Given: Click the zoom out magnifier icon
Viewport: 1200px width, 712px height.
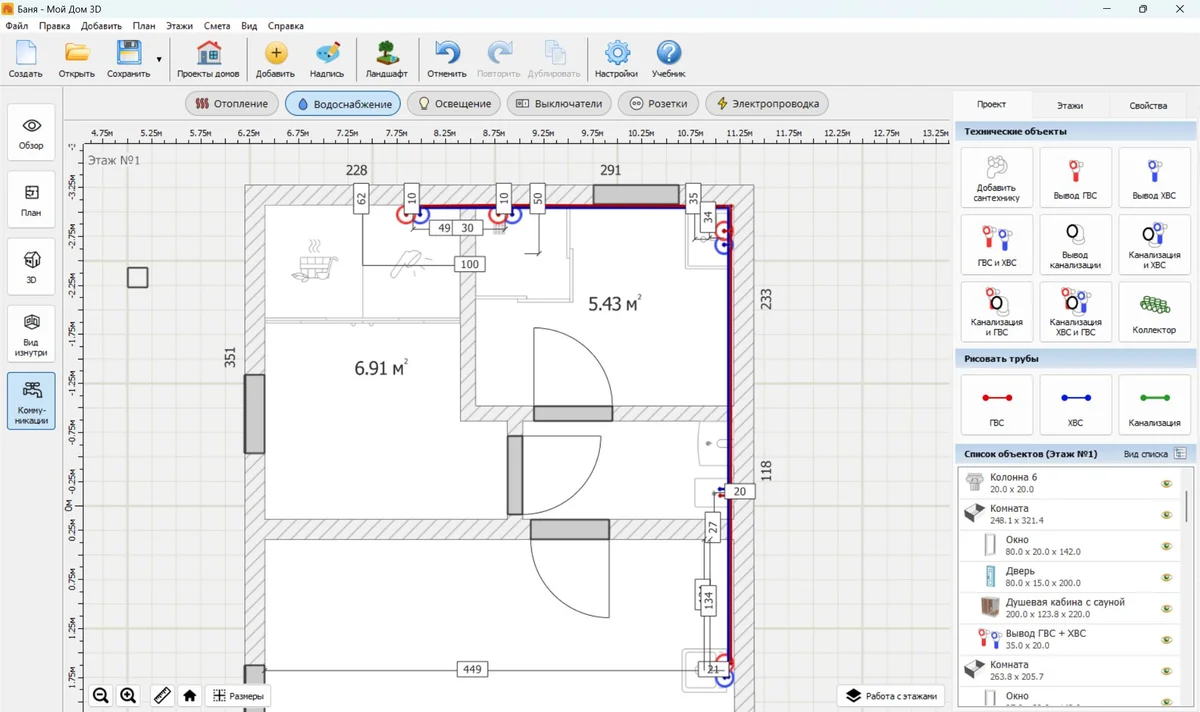Looking at the screenshot, I should 101,696.
